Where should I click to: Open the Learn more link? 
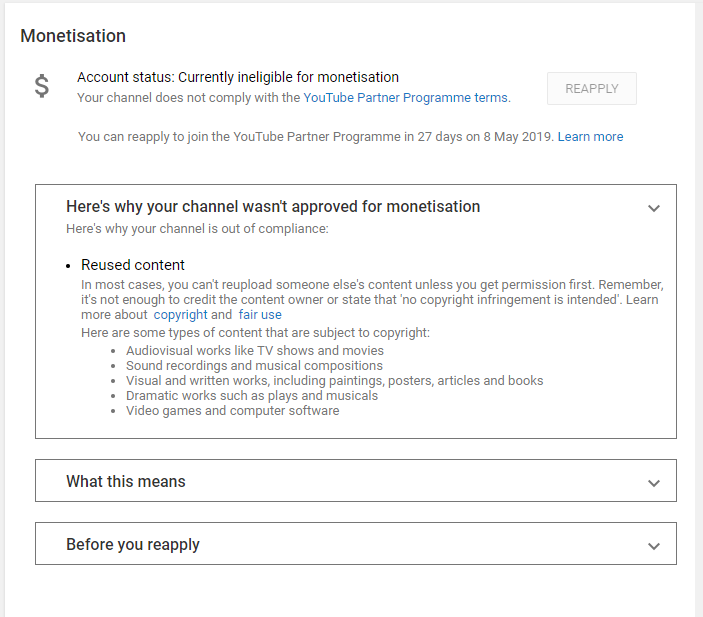pos(590,136)
